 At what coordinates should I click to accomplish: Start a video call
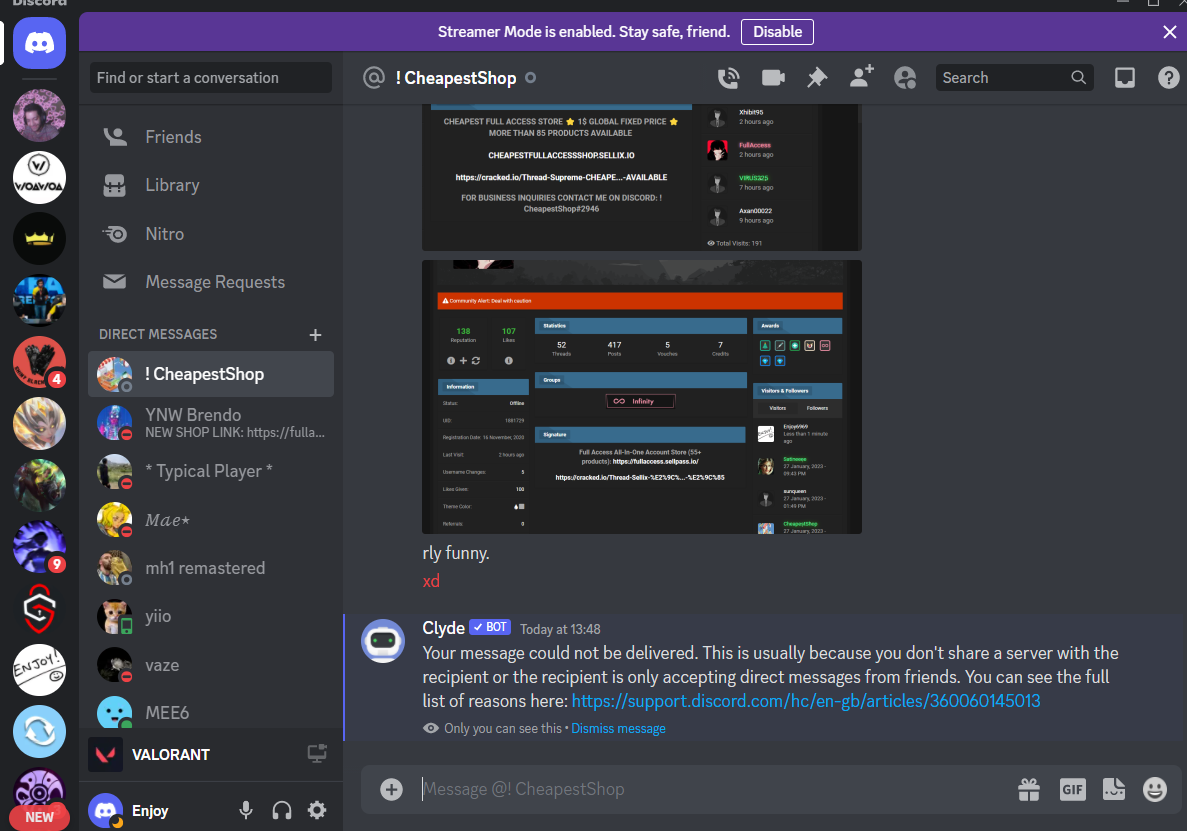tap(773, 78)
